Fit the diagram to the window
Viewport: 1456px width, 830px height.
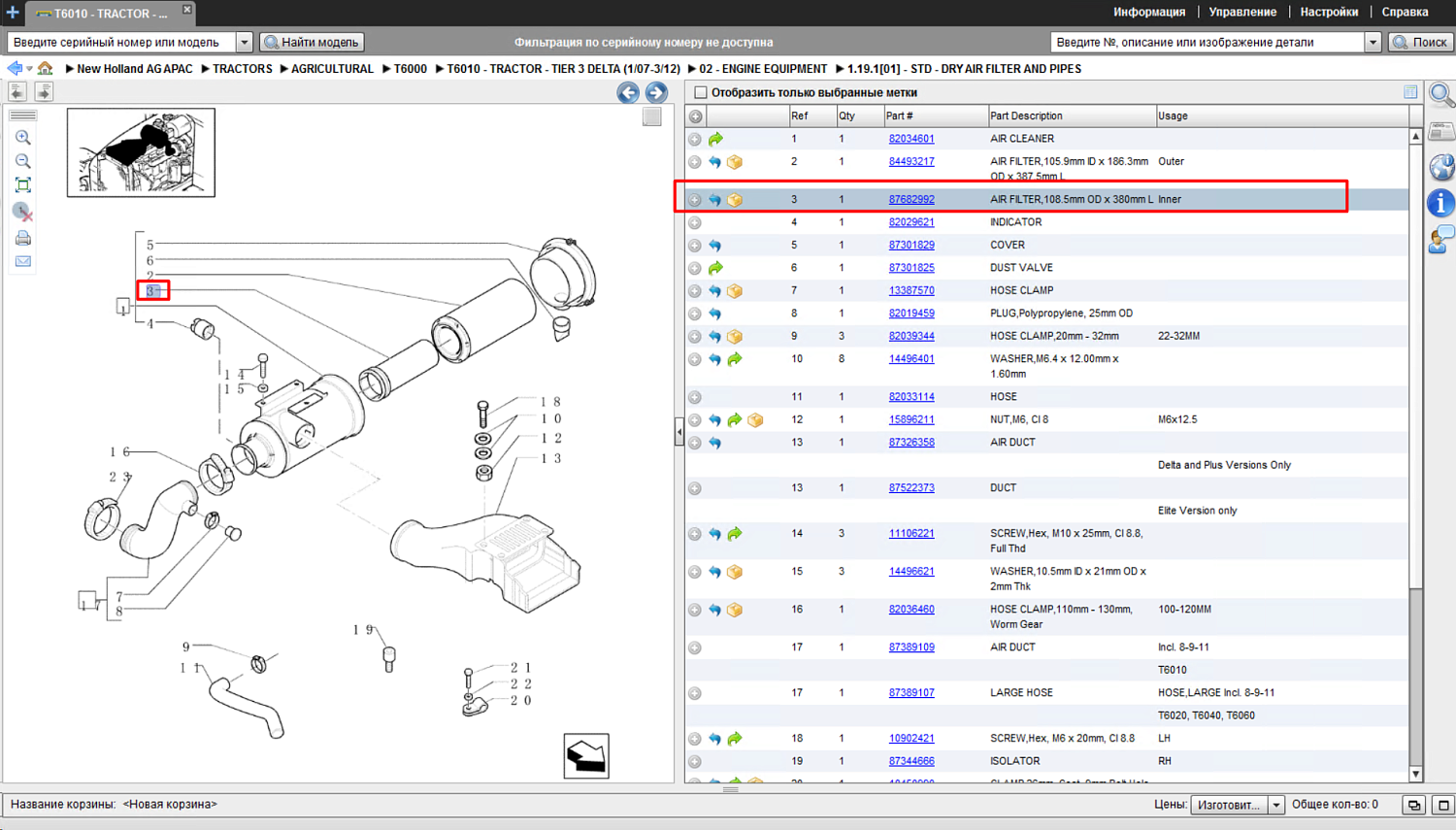pos(23,185)
